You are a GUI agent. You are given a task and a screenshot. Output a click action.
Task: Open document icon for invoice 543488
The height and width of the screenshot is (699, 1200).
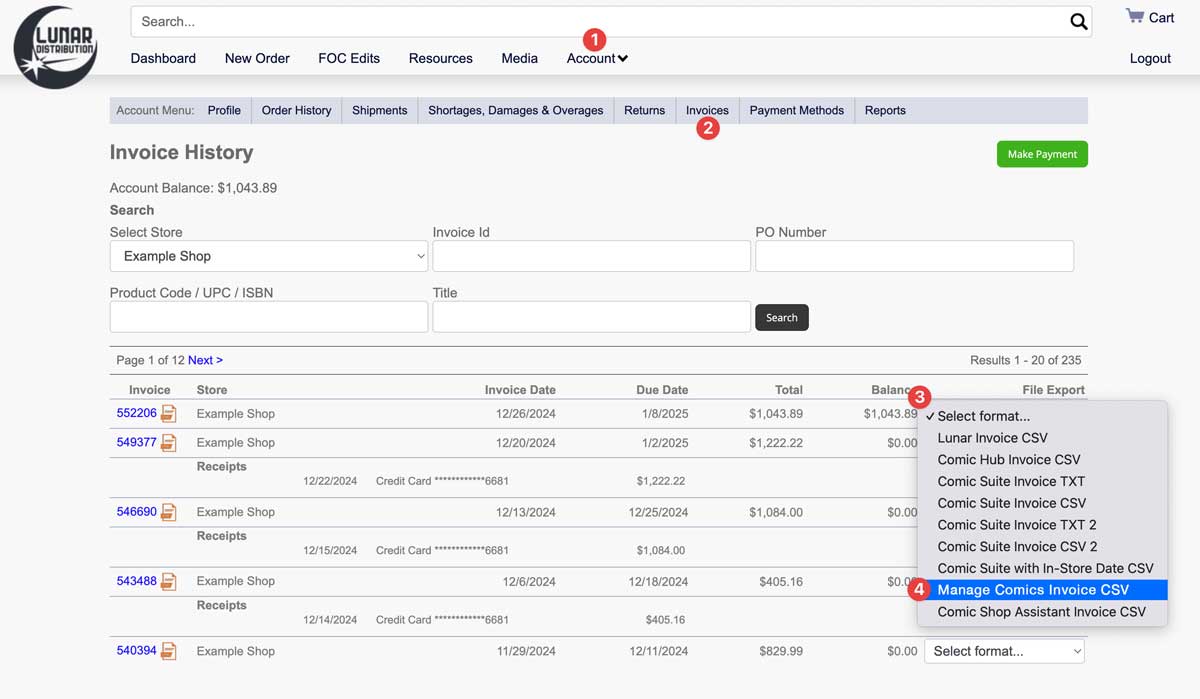169,581
